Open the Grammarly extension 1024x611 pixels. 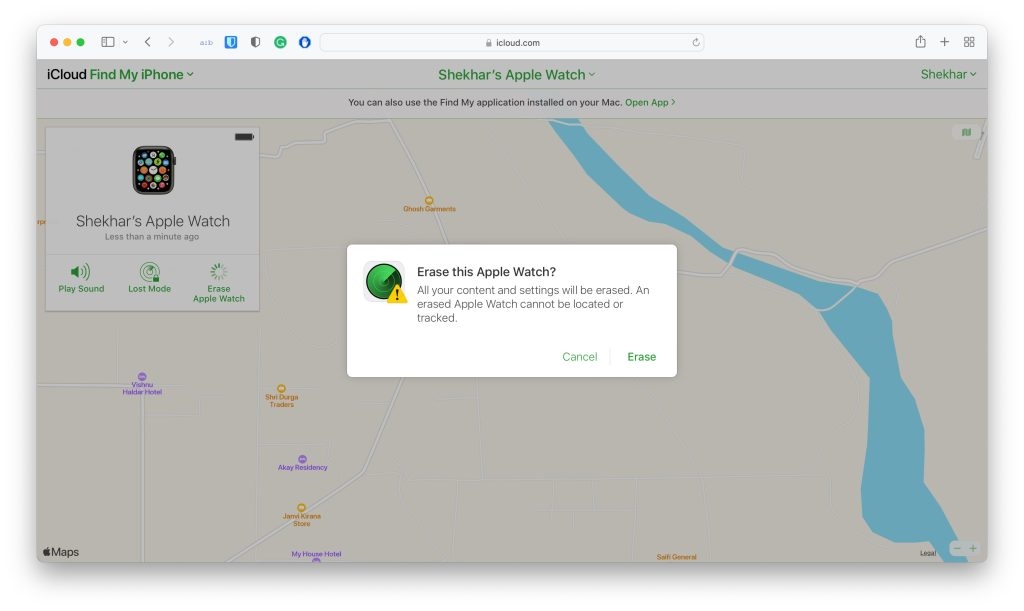(x=280, y=42)
